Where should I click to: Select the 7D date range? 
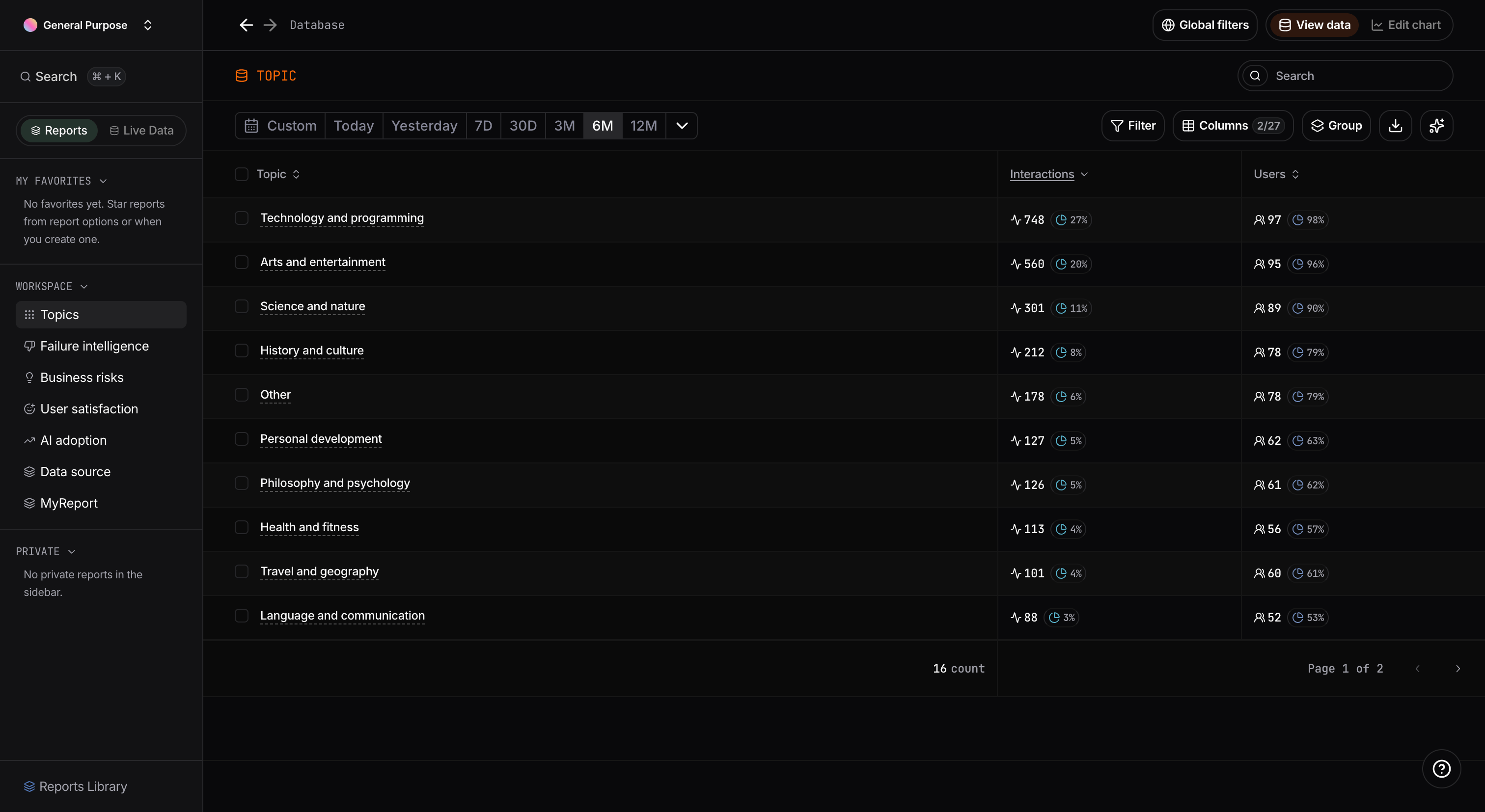pyautogui.click(x=483, y=126)
